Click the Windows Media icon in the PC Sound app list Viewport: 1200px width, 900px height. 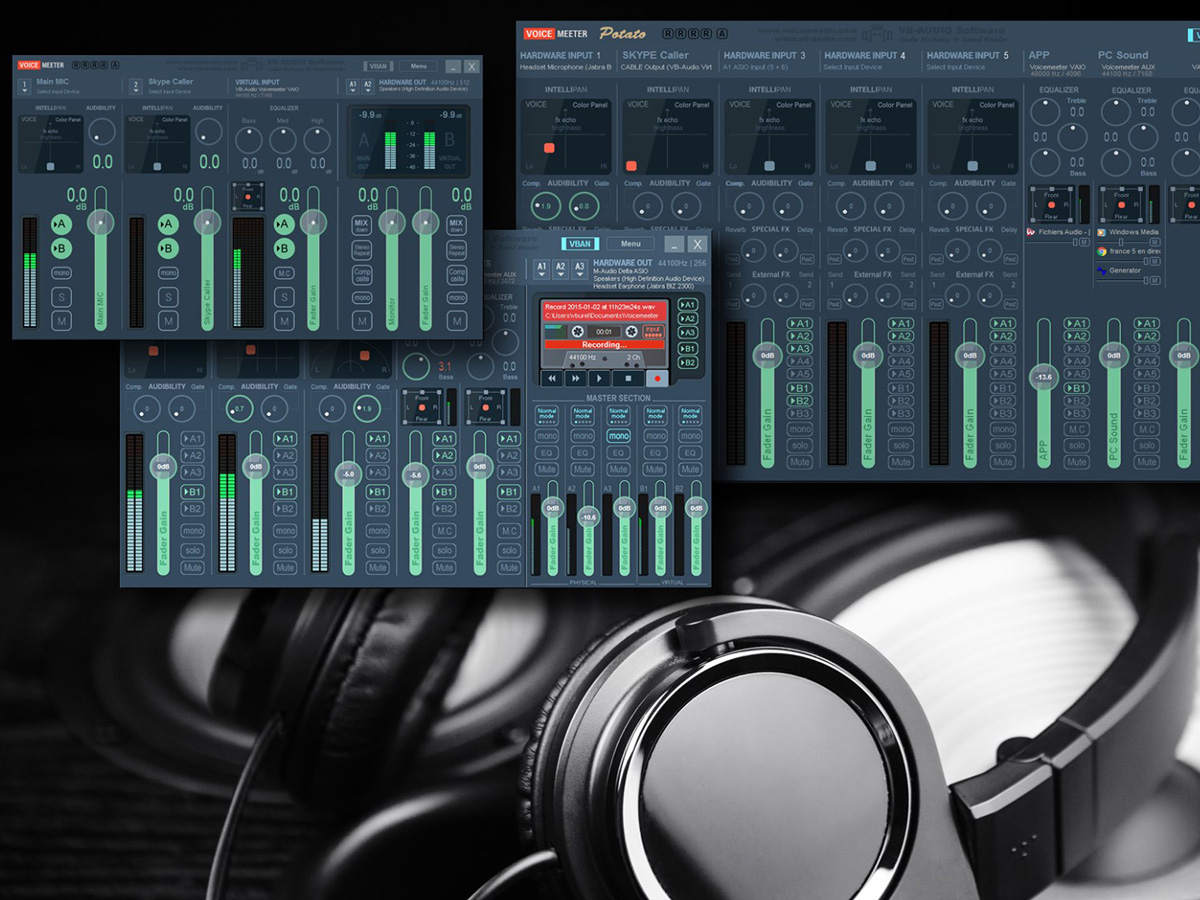pyautogui.click(x=1102, y=232)
